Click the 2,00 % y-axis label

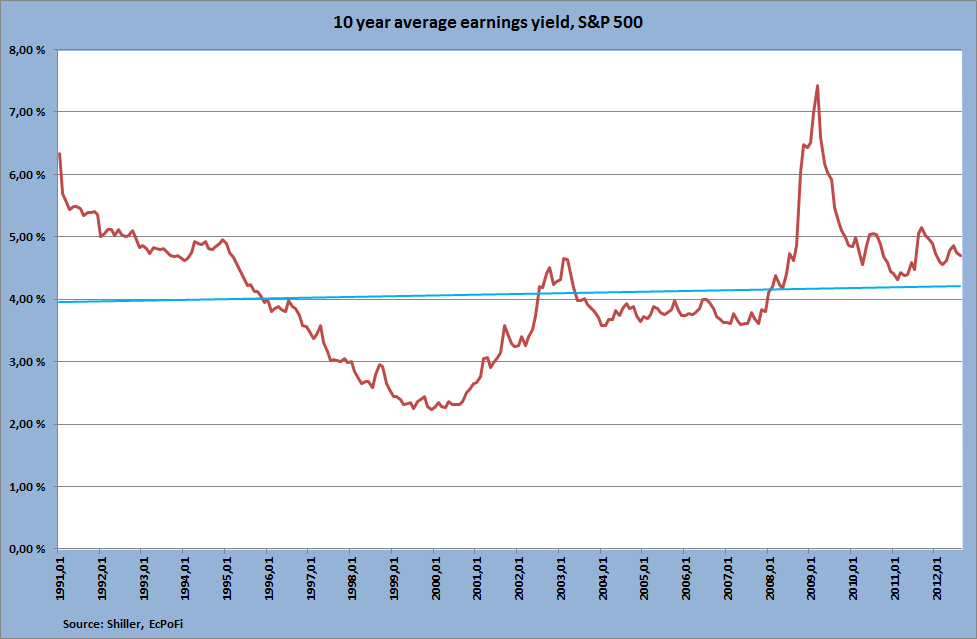27,424
